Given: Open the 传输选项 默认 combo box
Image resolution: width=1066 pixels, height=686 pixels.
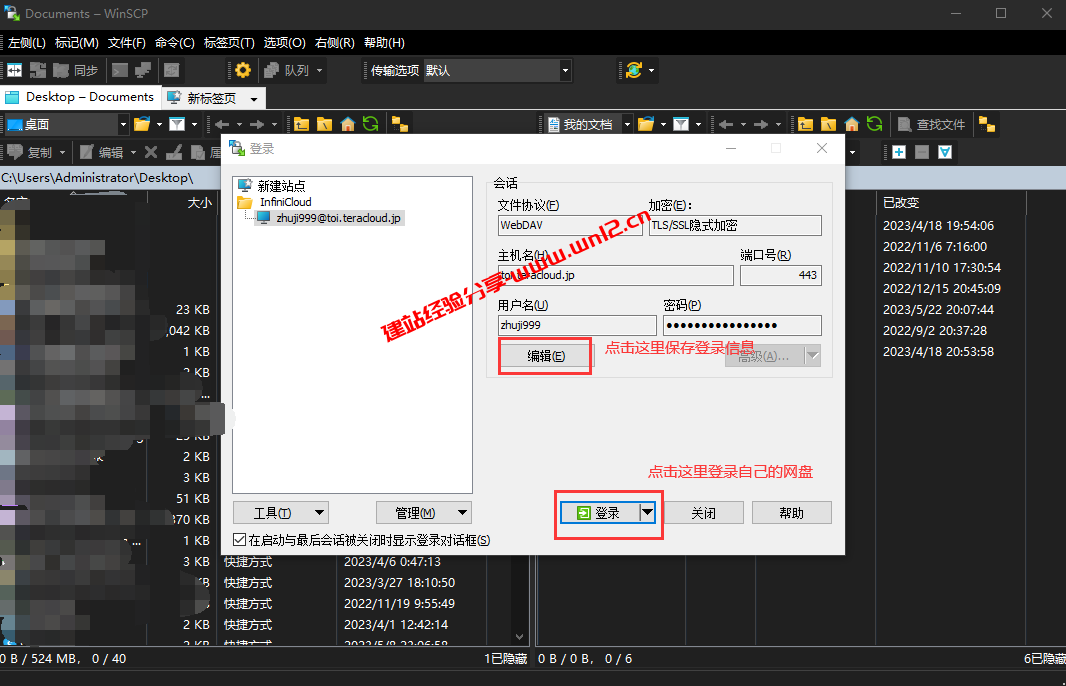Looking at the screenshot, I should [x=497, y=70].
